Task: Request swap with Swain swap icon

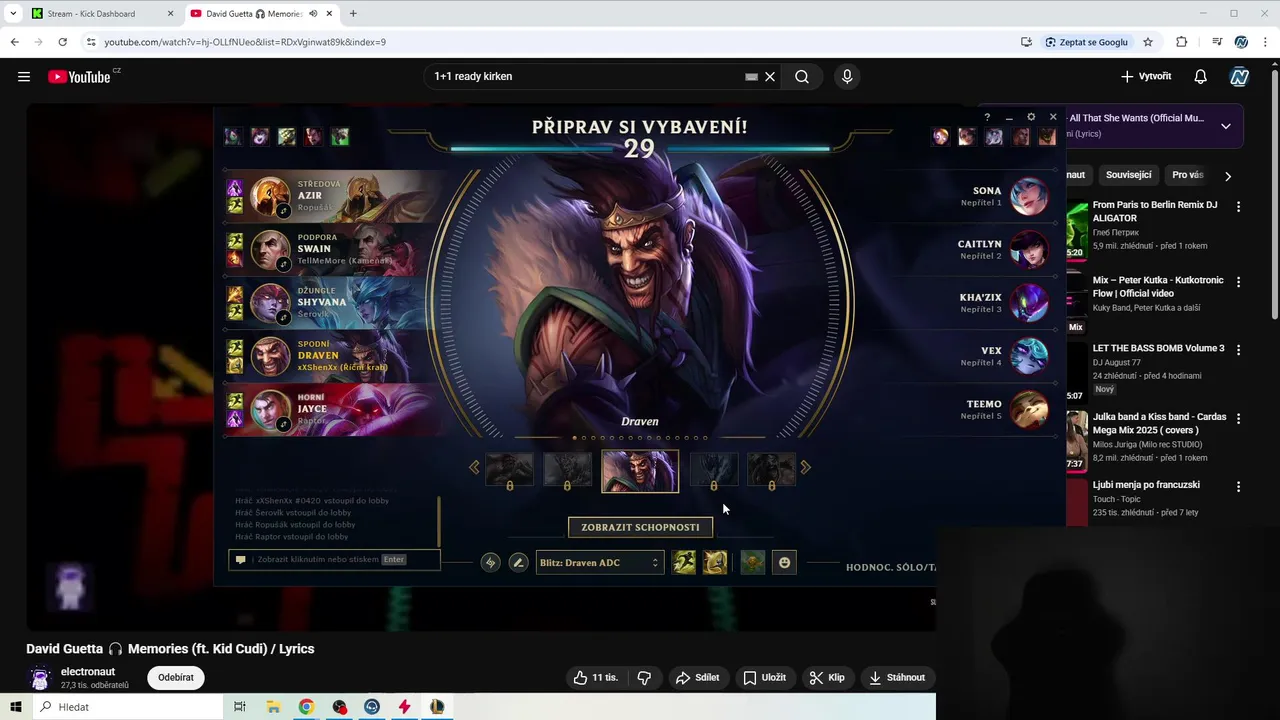Action: pyautogui.click(x=284, y=264)
